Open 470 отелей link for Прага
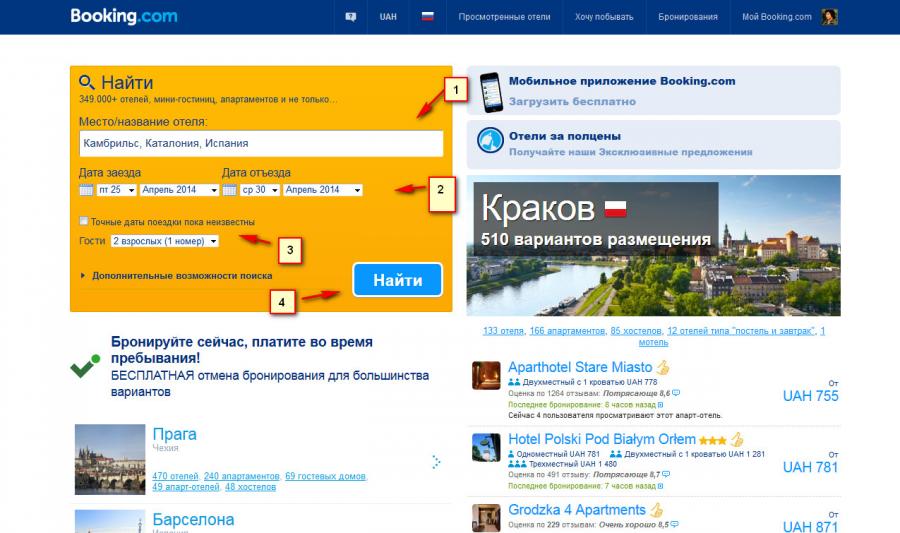 (175, 476)
